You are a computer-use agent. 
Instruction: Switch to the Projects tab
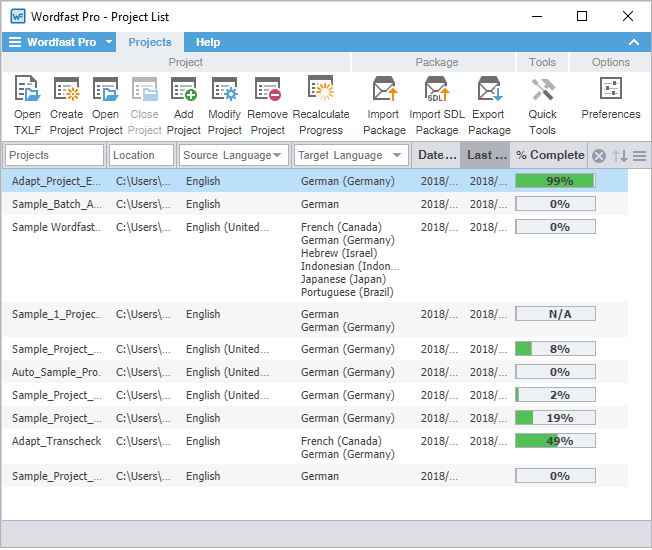click(150, 42)
